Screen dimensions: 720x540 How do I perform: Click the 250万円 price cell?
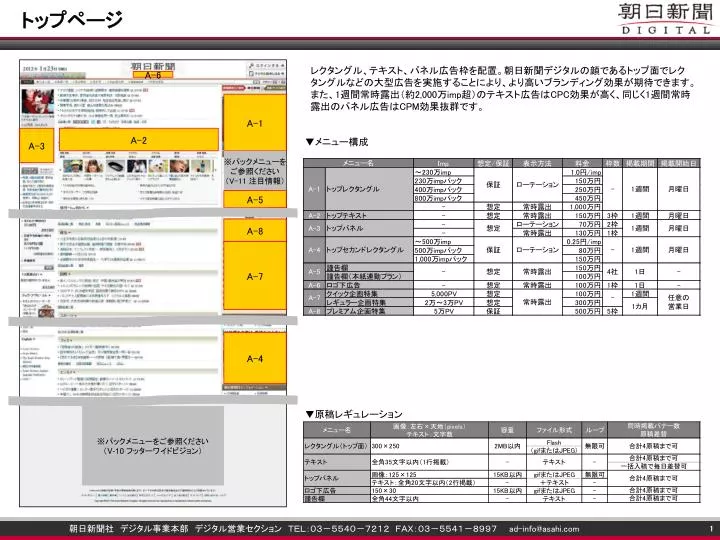583,189
